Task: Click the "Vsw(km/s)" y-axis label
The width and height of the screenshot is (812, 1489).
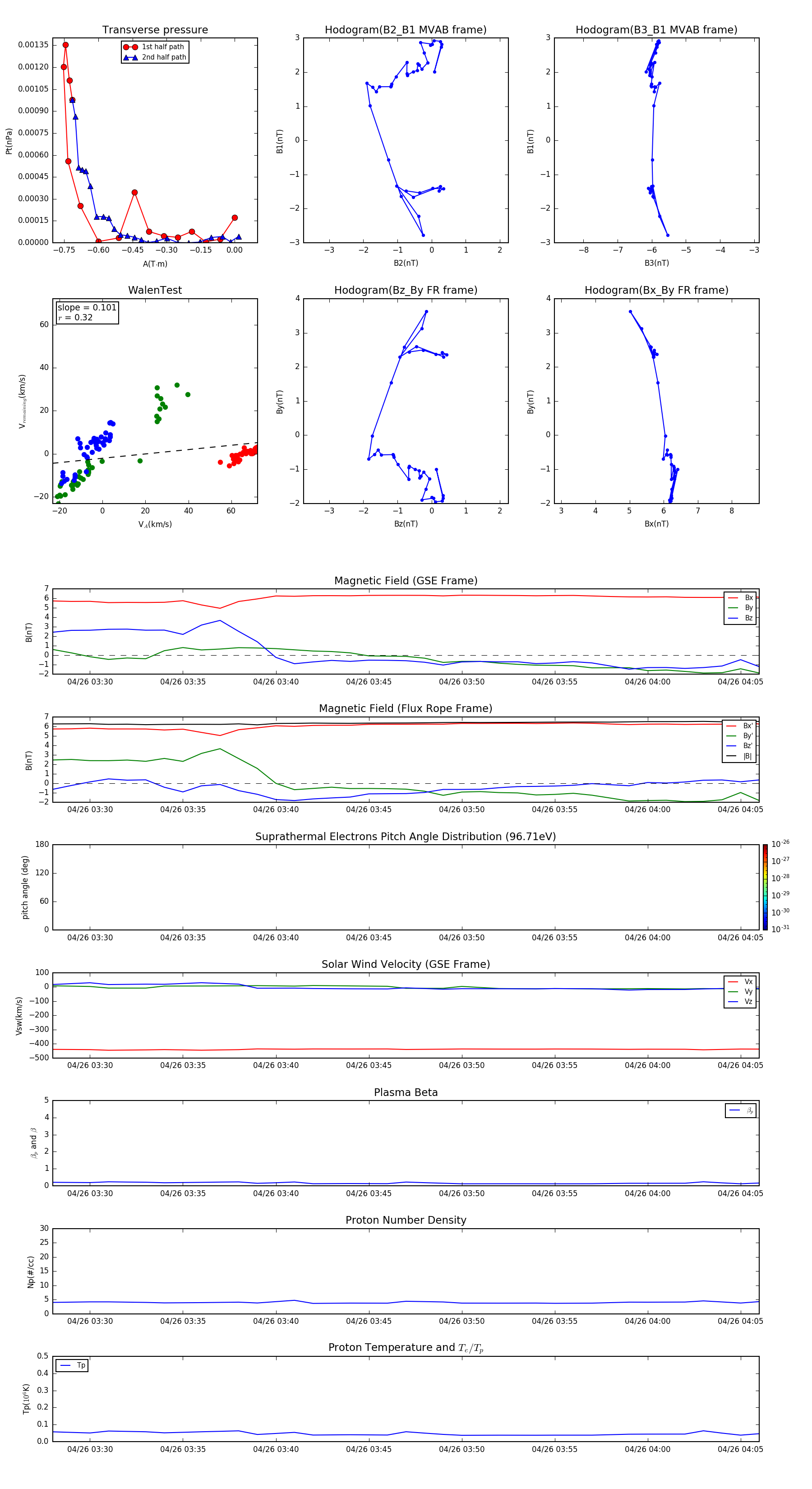Action: [19, 1016]
